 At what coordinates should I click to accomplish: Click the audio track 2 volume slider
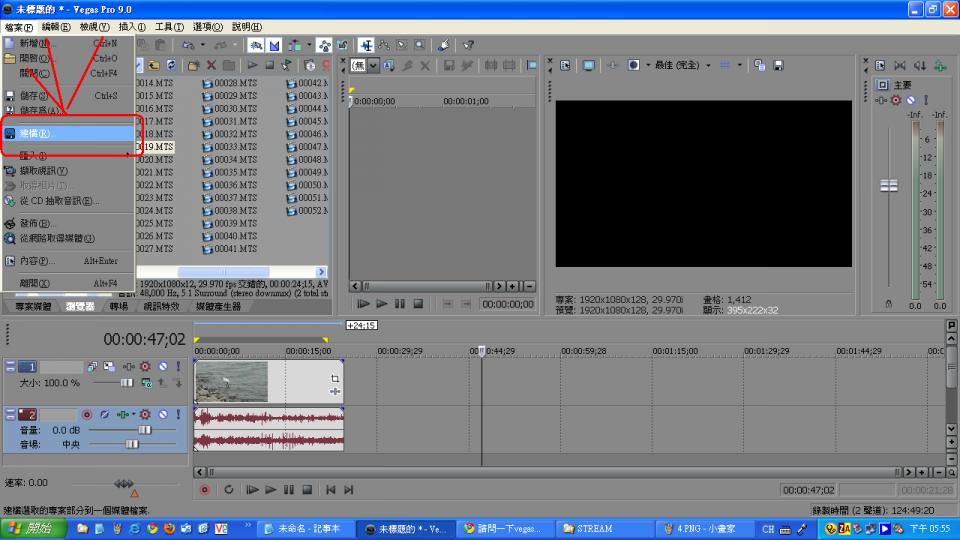144,429
